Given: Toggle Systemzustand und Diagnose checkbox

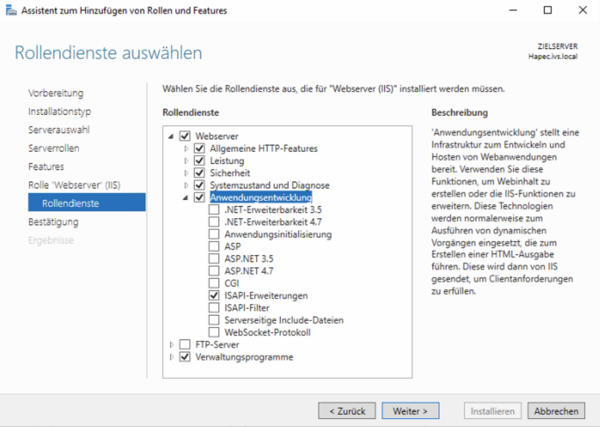Looking at the screenshot, I should [x=199, y=185].
